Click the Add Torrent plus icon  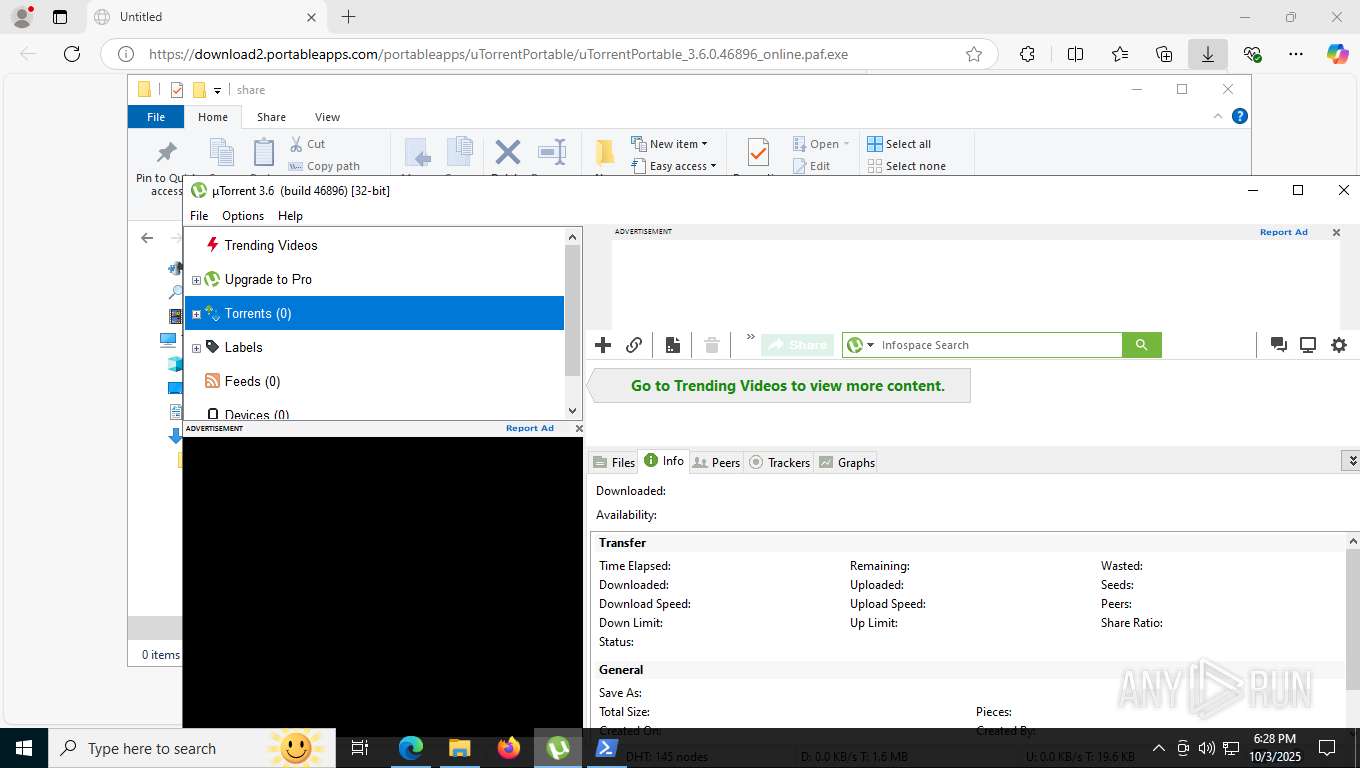(x=603, y=345)
